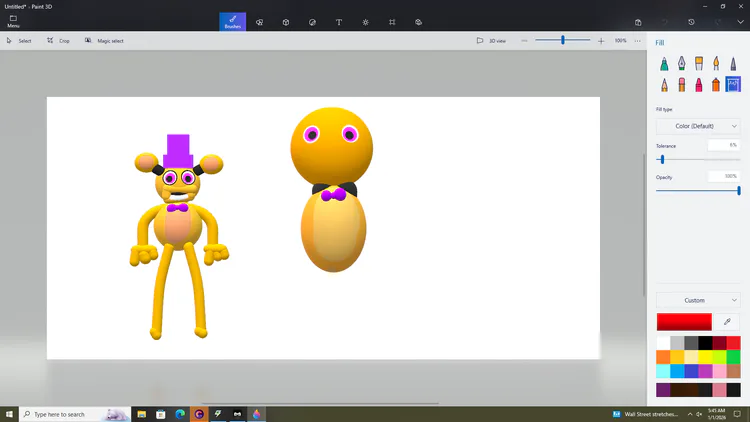Viewport: 750px width, 422px height.
Task: Open the Custom material dropdown
Action: (698, 300)
